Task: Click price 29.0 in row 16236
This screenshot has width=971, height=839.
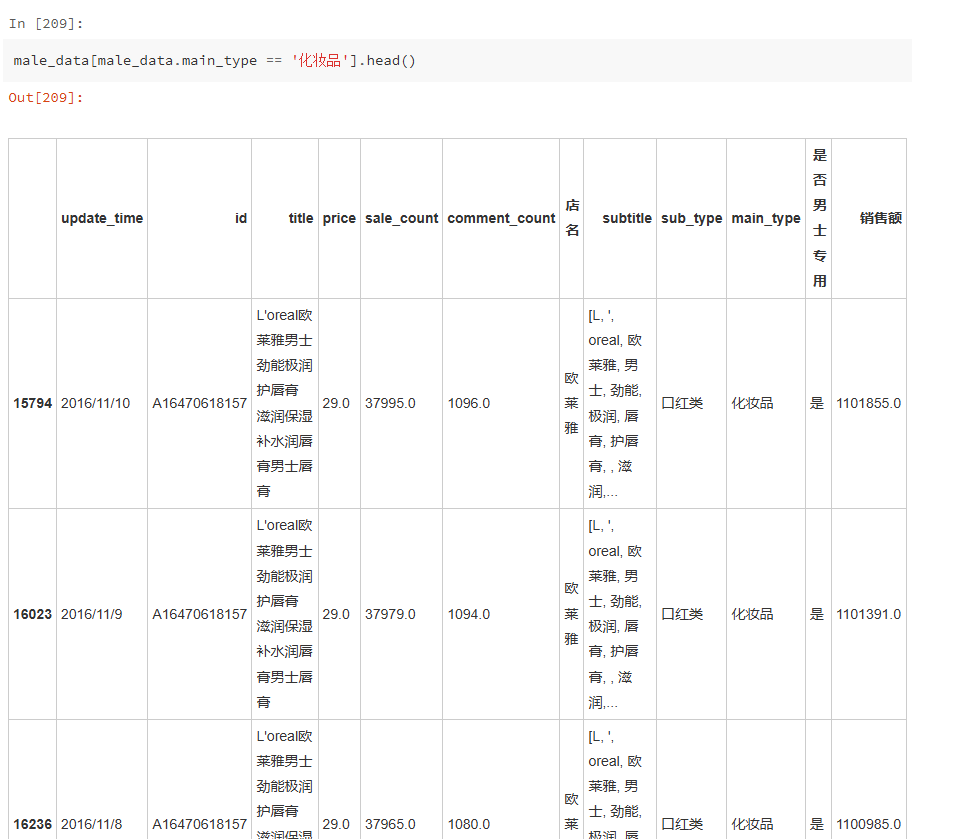Action: 336,825
